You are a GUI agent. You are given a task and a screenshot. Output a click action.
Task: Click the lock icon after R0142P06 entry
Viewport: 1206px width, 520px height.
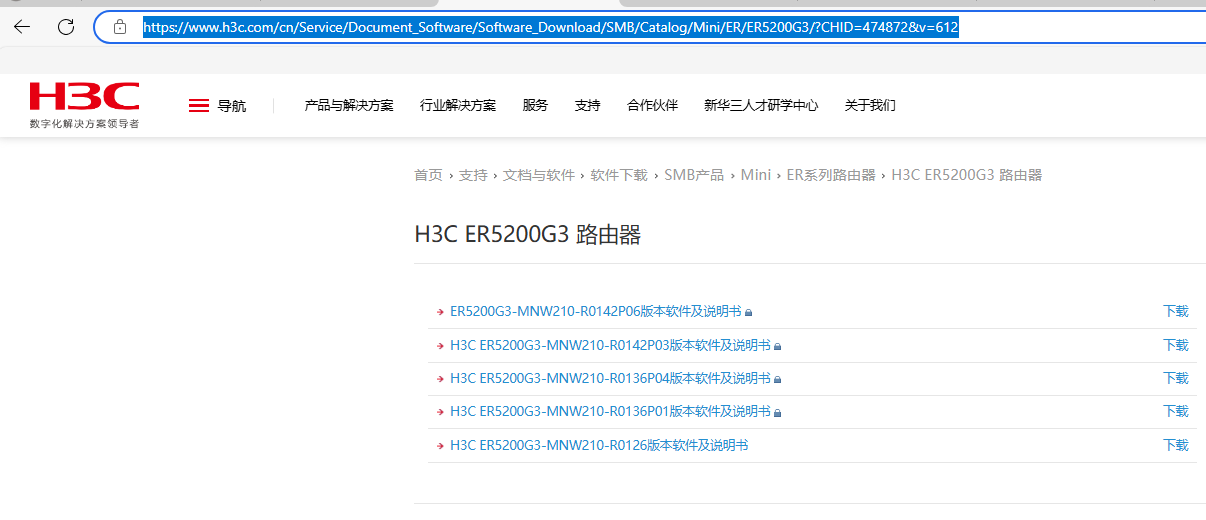(748, 312)
